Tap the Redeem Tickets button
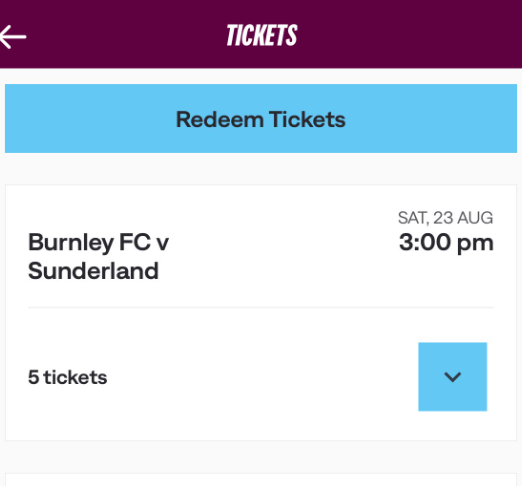Viewport: 522px width, 486px height. 261,119
